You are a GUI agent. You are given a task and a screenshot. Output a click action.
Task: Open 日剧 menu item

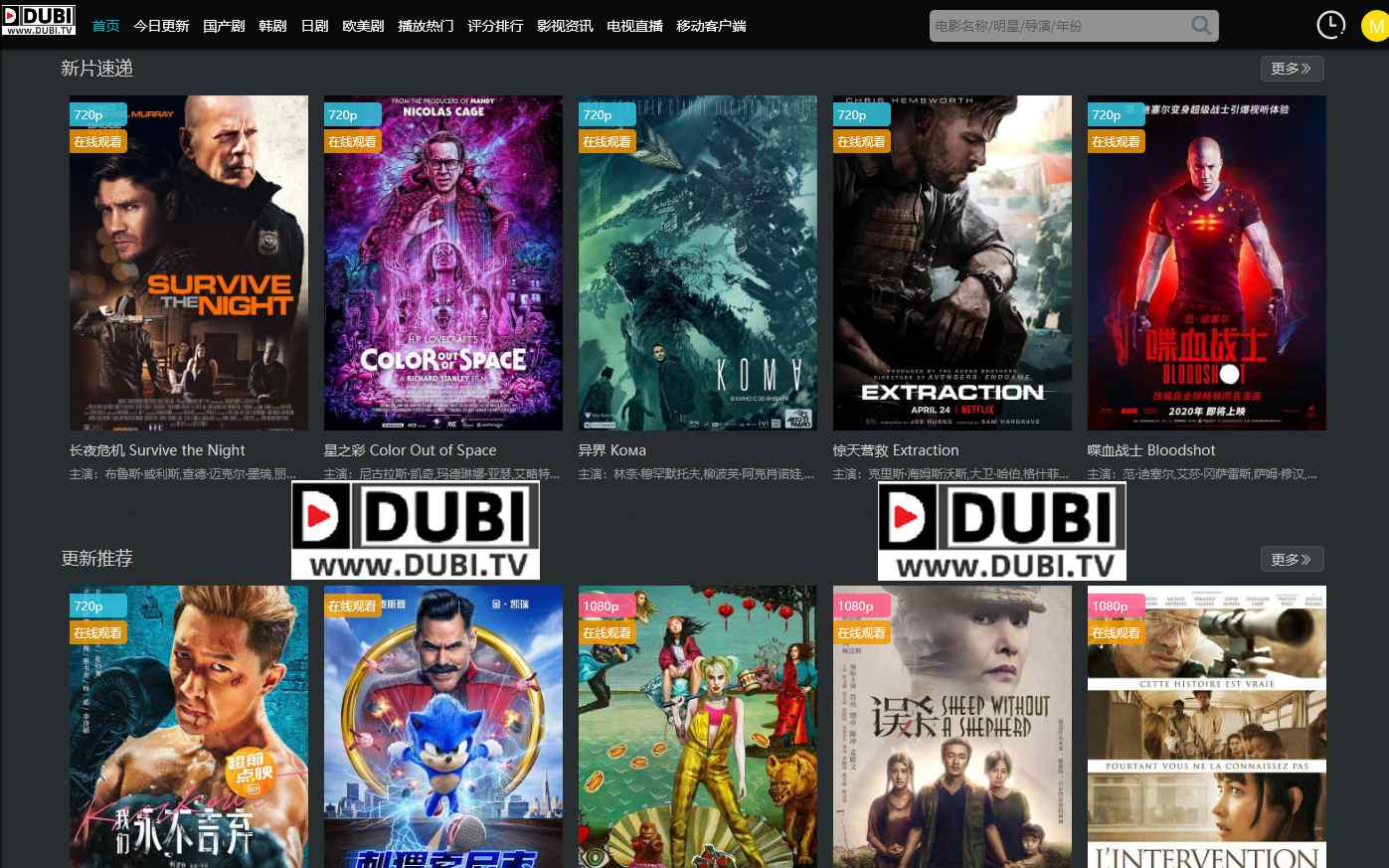point(314,26)
